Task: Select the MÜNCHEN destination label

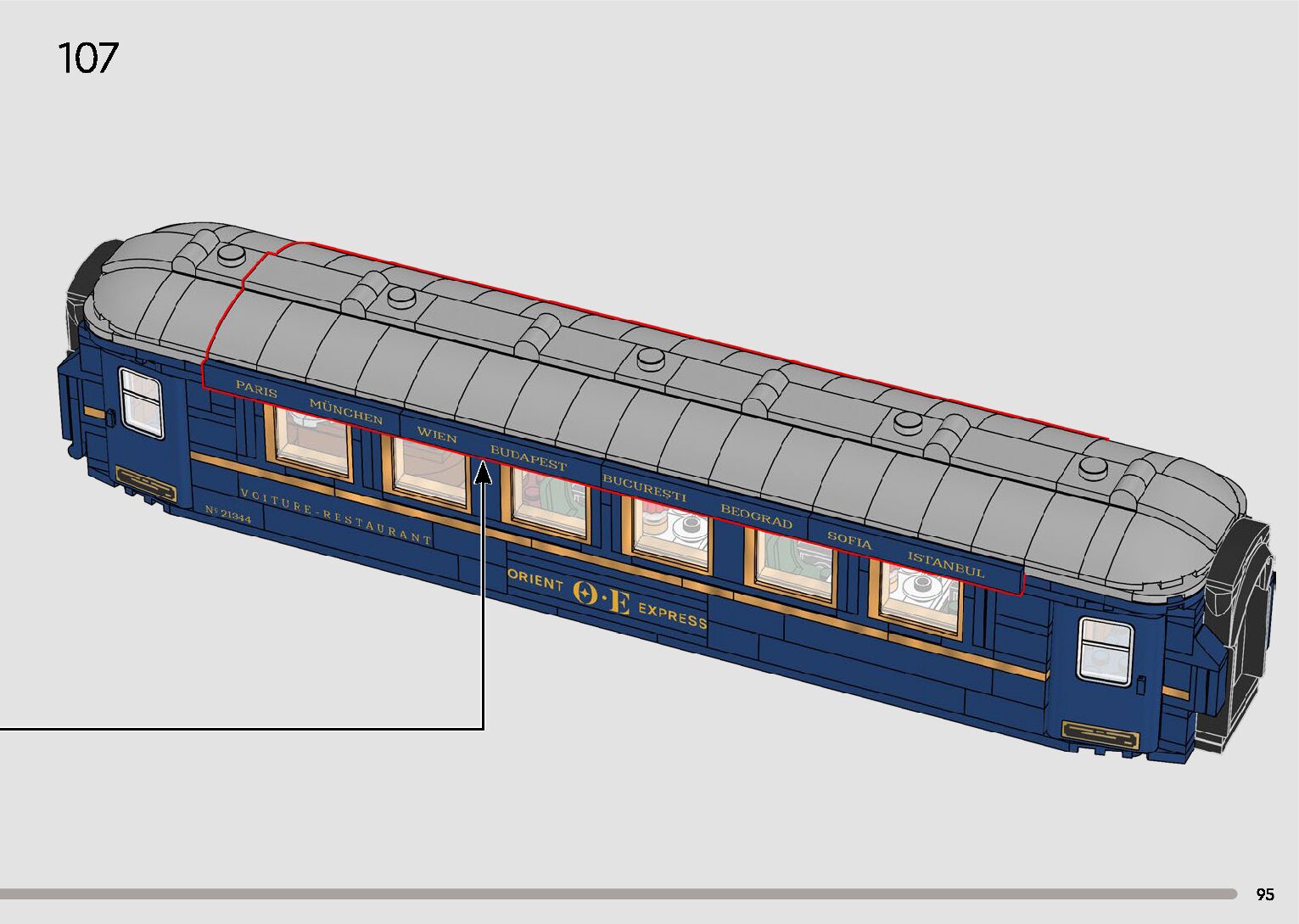Action: coord(345,412)
